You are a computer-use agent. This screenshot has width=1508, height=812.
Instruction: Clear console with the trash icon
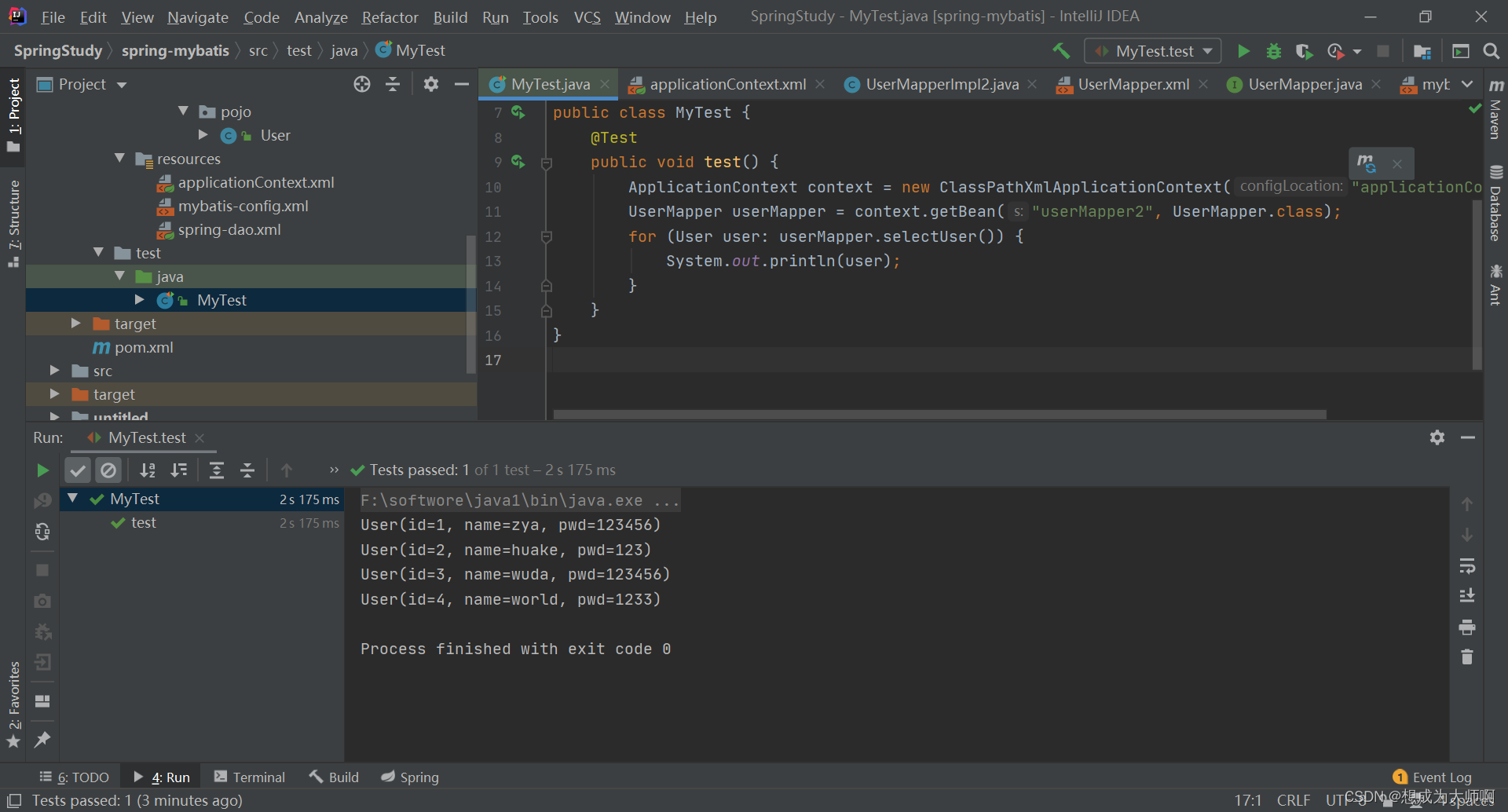click(x=1466, y=657)
